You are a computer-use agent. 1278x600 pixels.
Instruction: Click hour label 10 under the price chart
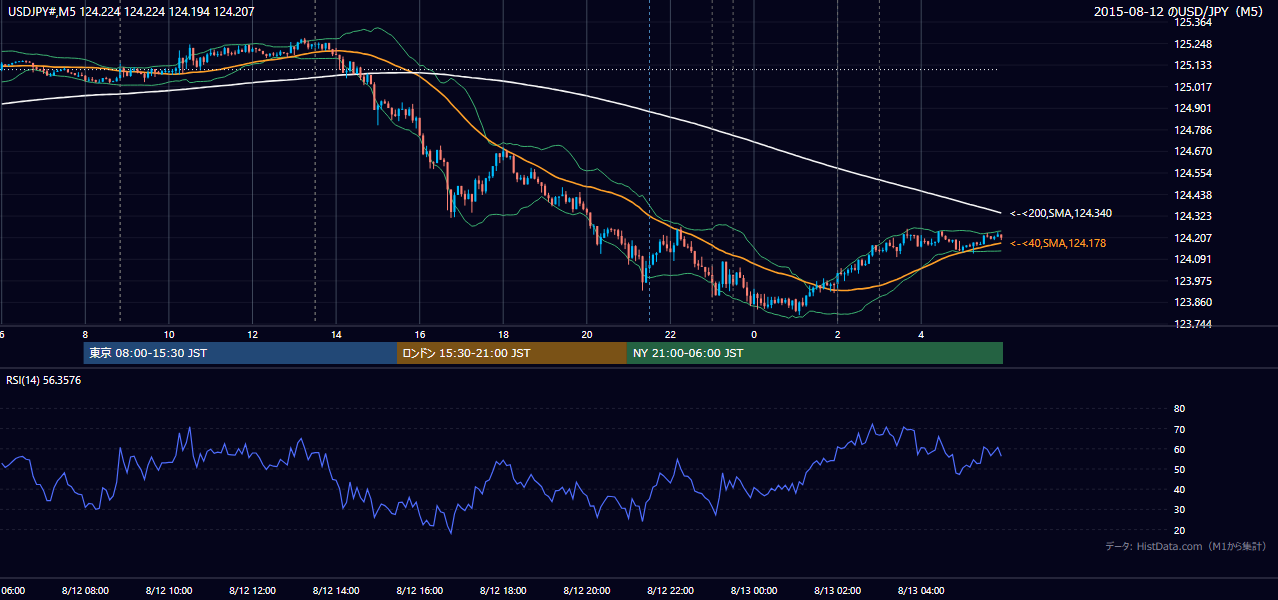[169, 334]
